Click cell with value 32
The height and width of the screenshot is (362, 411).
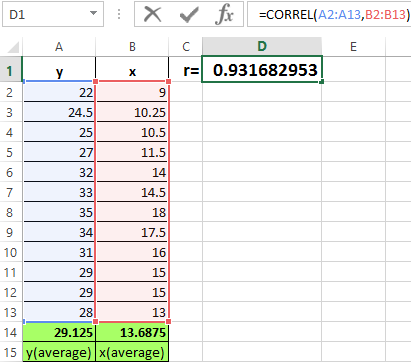(x=59, y=172)
